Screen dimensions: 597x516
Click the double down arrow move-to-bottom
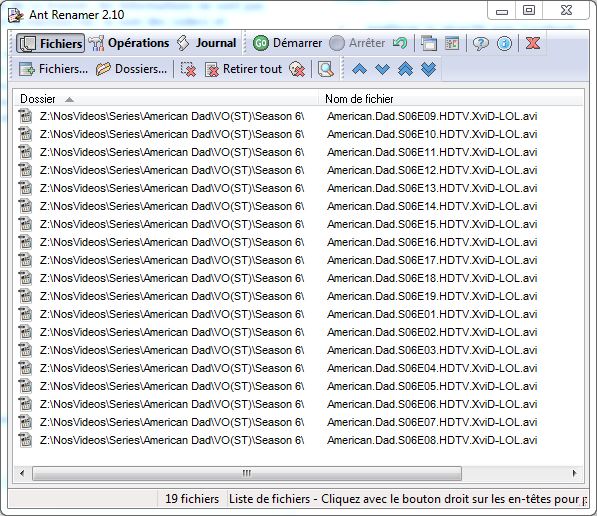tap(429, 69)
